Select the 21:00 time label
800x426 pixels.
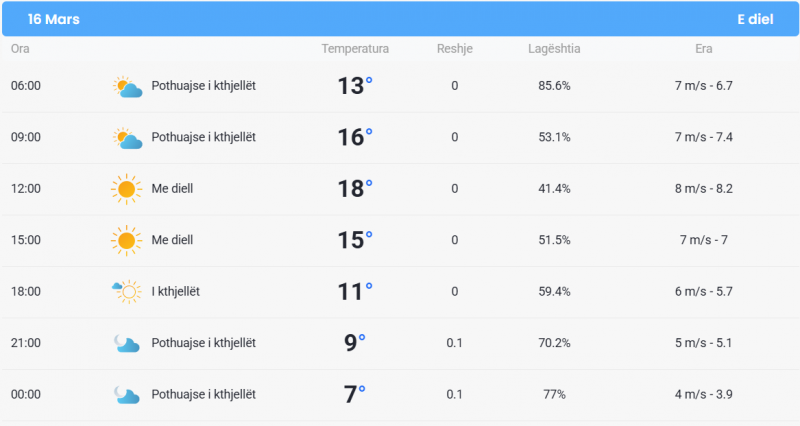pyautogui.click(x=26, y=343)
